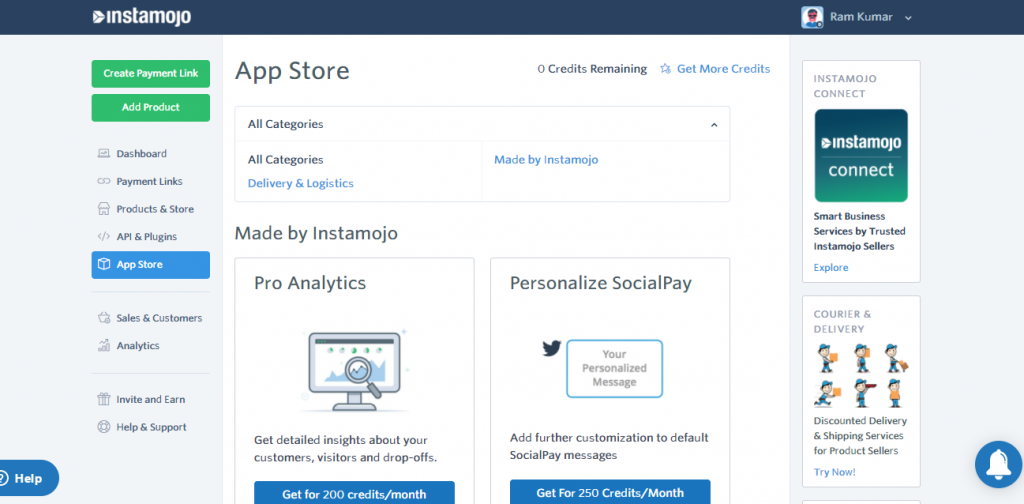Click the Instamojo logo in header
Viewport: 1024px width, 504px height.
pyautogui.click(x=141, y=17)
